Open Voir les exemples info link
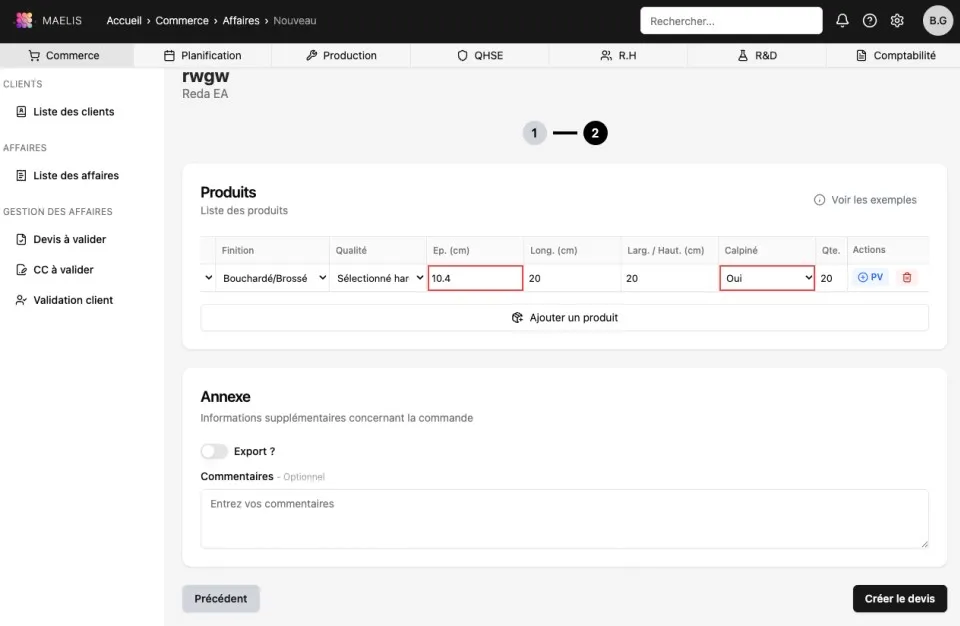This screenshot has height=626, width=960. click(865, 200)
